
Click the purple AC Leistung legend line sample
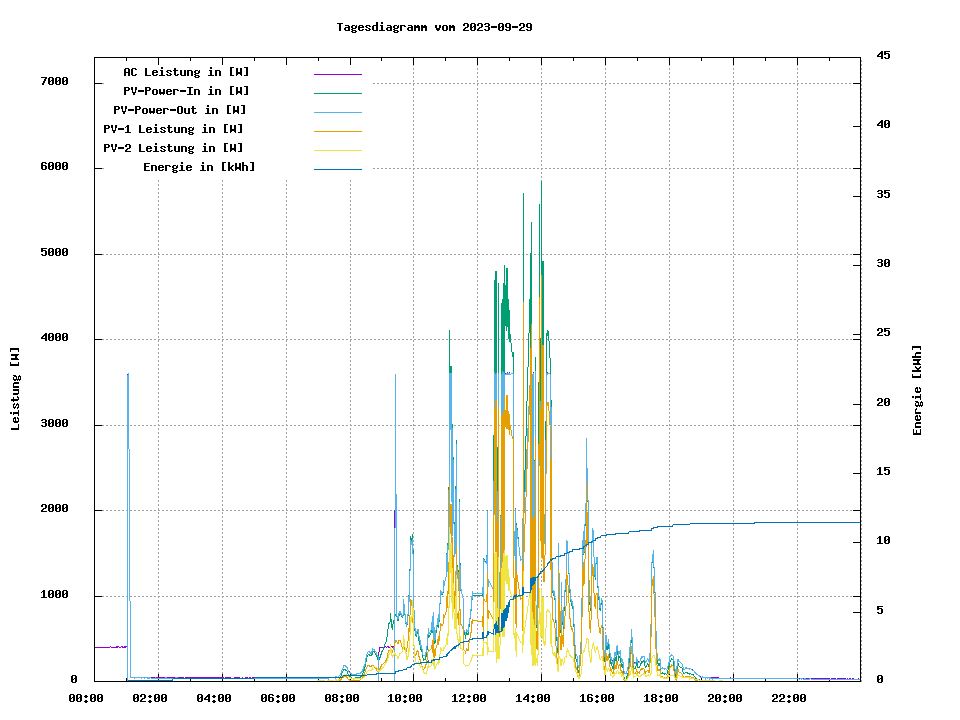point(337,74)
